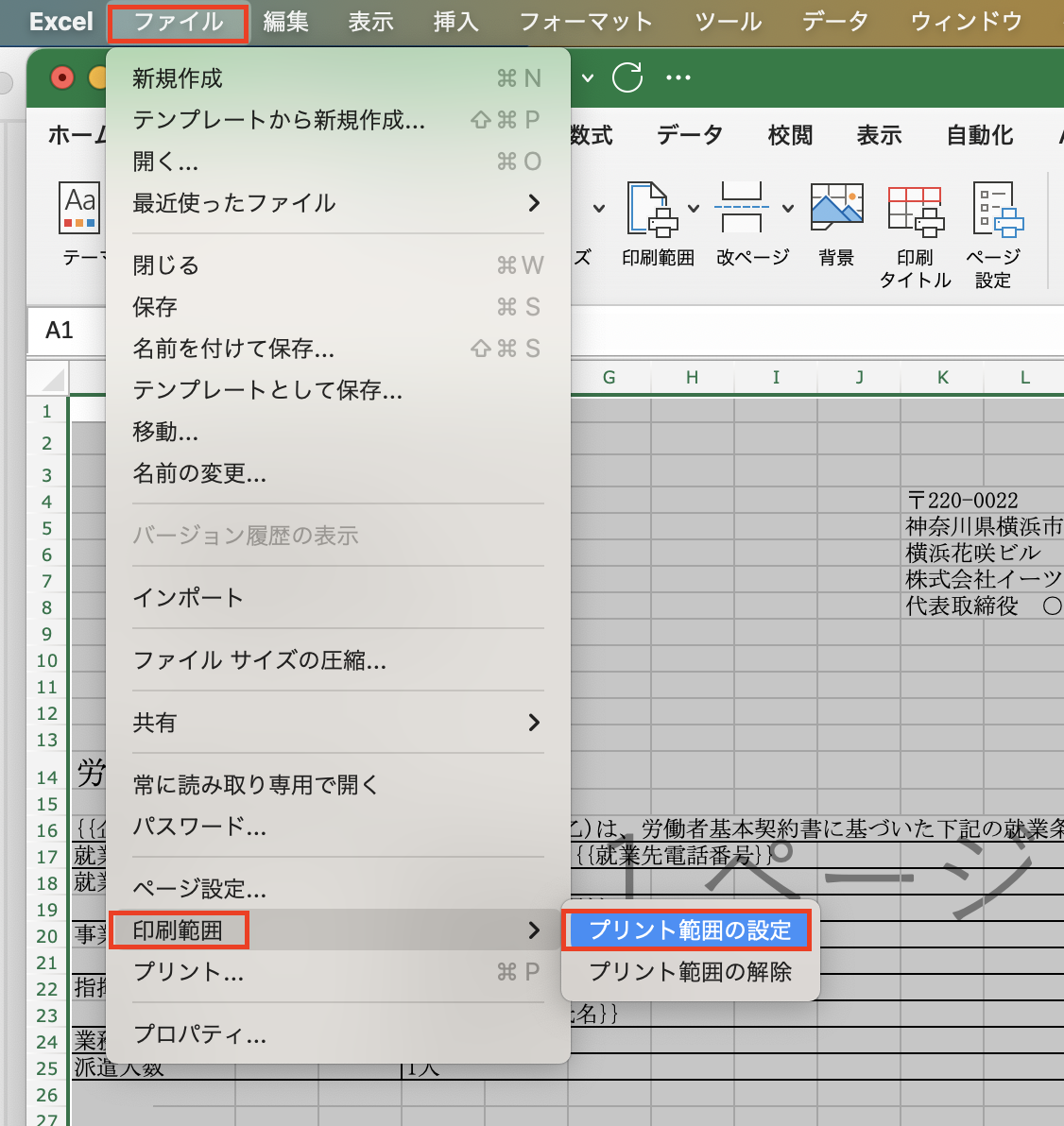Screen dimensions: 1064x1126
Task: Expand the Page Break icon dropdown arrow
Action: coord(788,209)
